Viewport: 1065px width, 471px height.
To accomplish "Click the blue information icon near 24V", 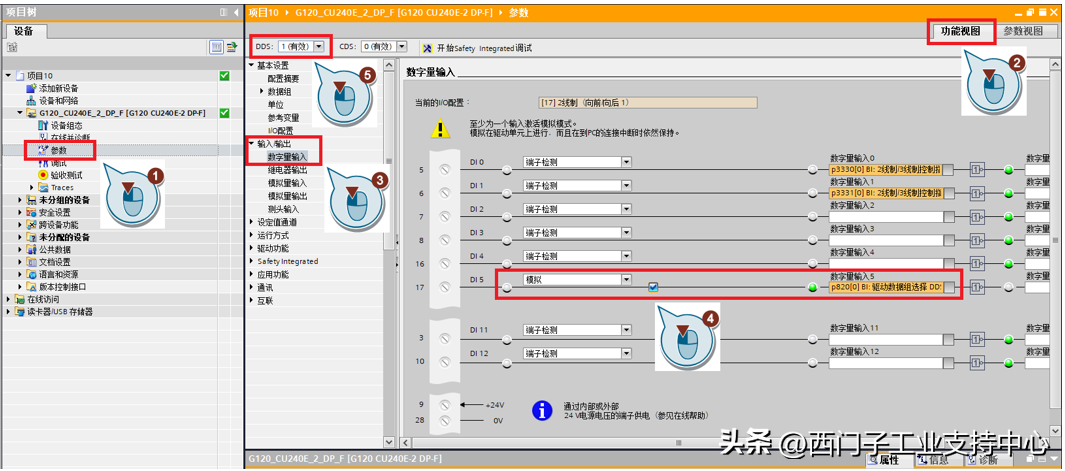I will (541, 410).
